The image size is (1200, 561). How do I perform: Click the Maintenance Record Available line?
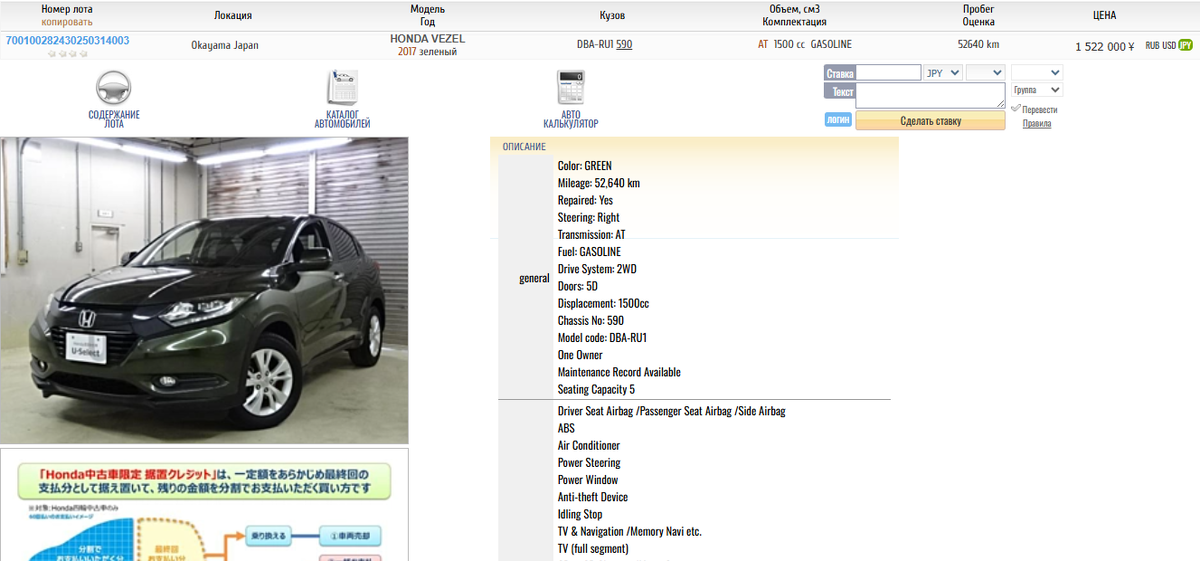(619, 372)
